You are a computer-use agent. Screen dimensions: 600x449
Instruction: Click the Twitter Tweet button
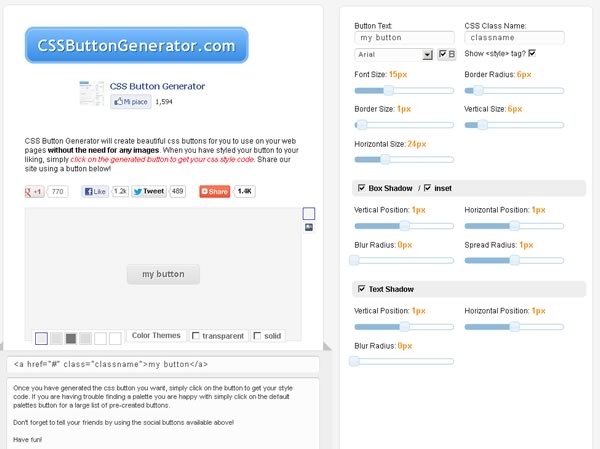149,191
